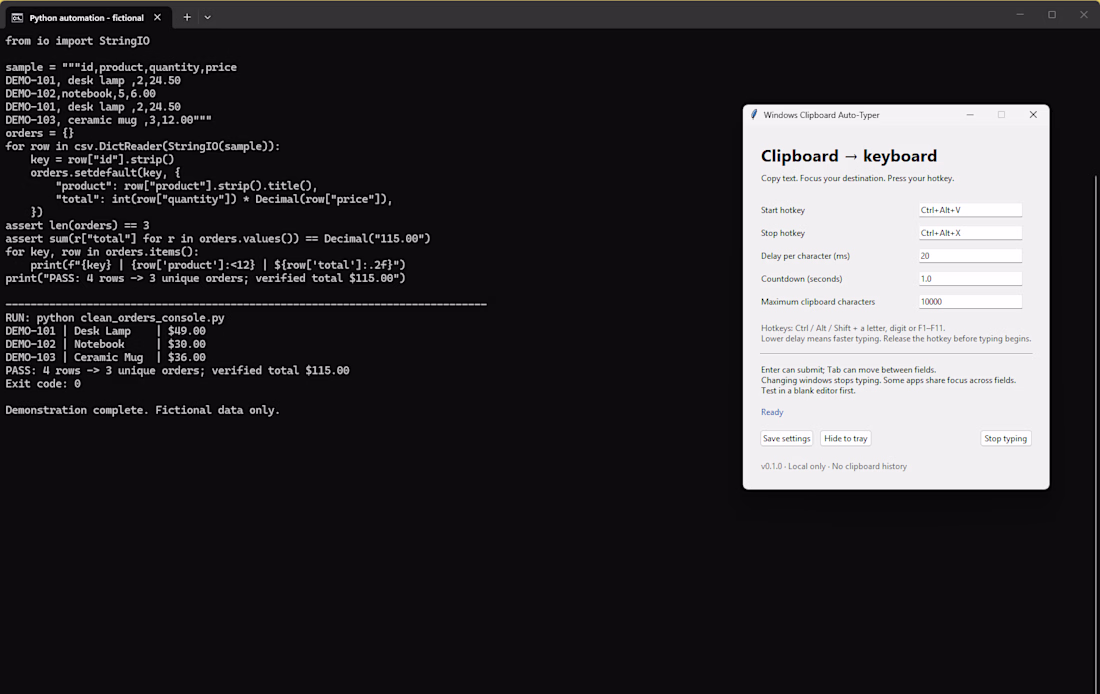Viewport: 1100px width, 694px height.
Task: Click the Ready status text
Action: coord(772,412)
